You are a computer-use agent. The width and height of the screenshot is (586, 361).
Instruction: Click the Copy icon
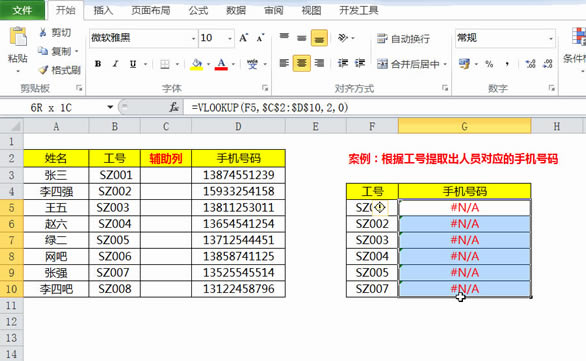pos(43,51)
